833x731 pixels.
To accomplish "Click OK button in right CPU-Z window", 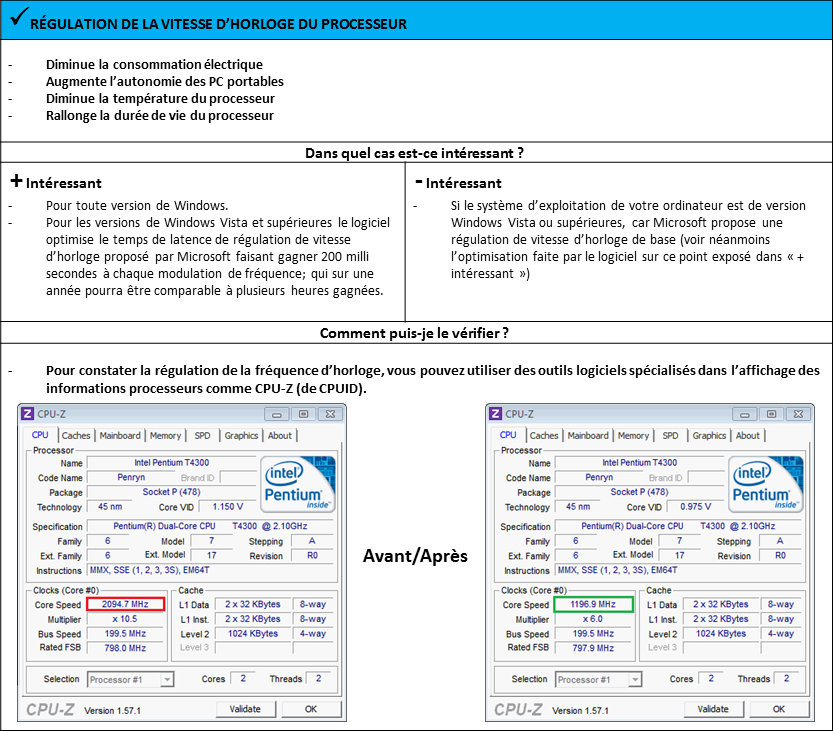I will click(x=779, y=709).
